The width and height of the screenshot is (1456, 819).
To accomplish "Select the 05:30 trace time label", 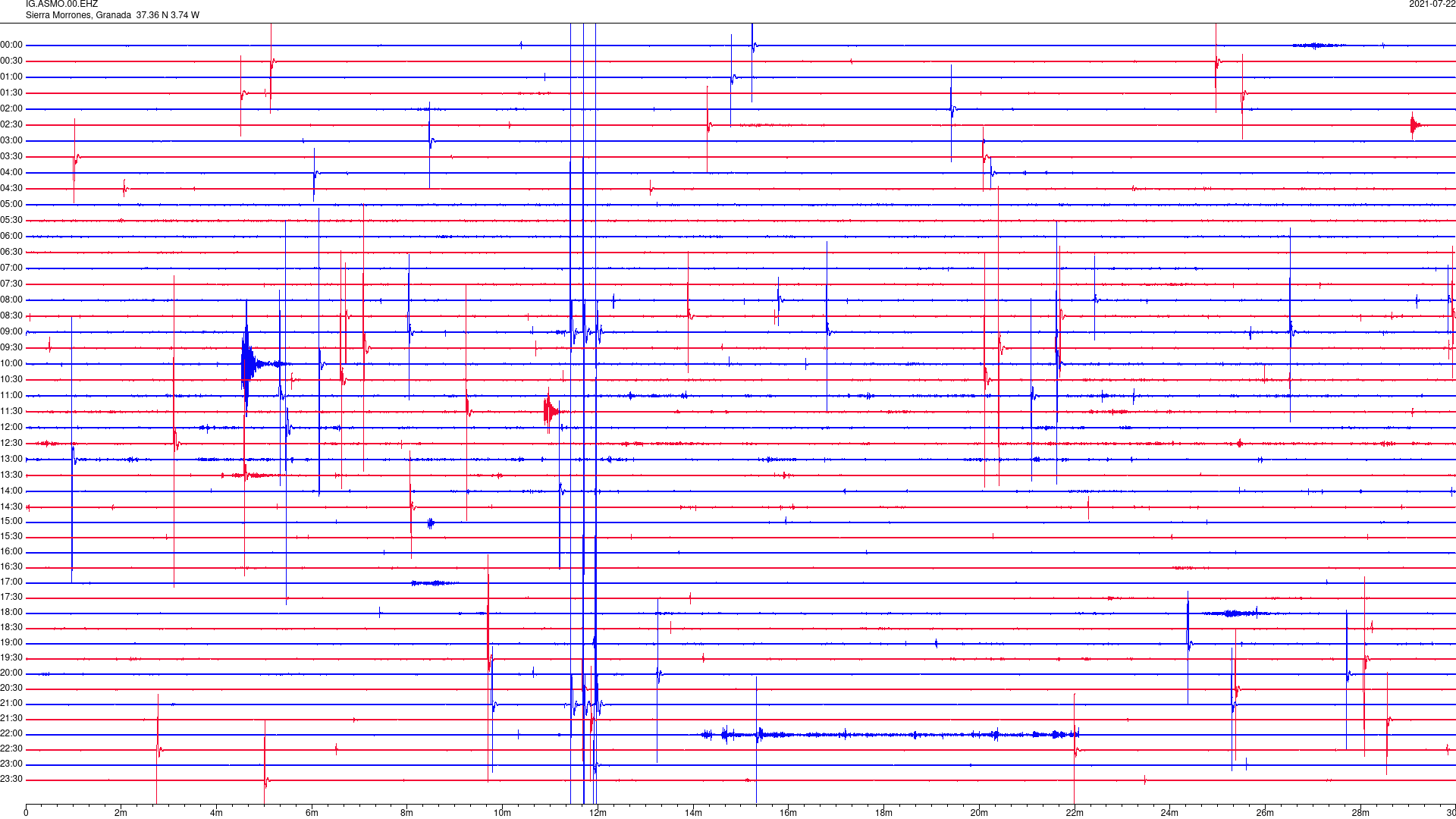I will (11, 221).
